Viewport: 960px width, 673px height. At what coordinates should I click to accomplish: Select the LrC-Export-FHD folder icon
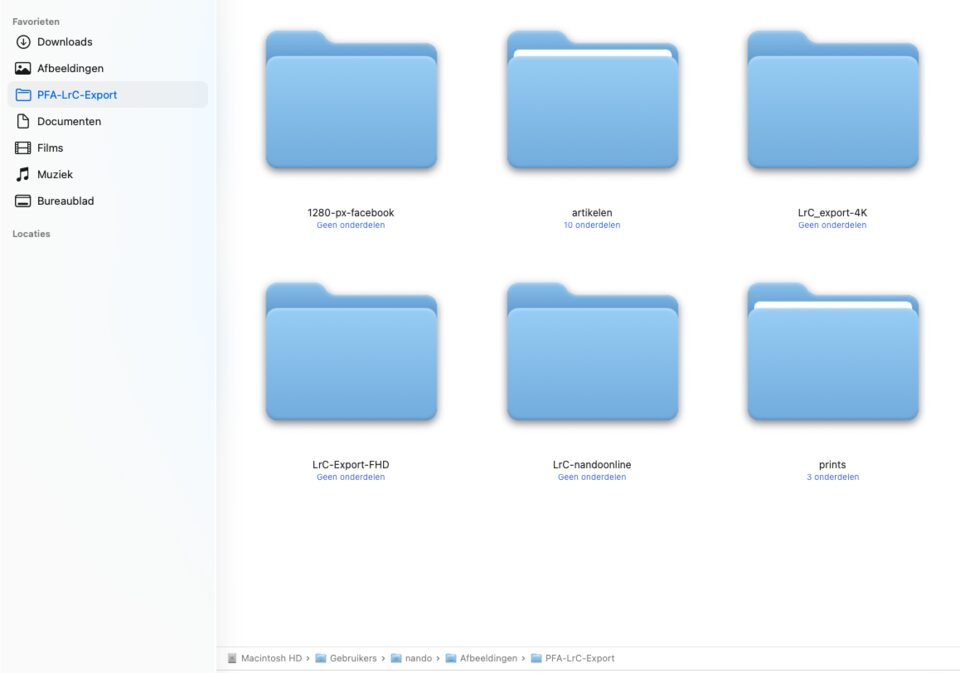click(351, 352)
